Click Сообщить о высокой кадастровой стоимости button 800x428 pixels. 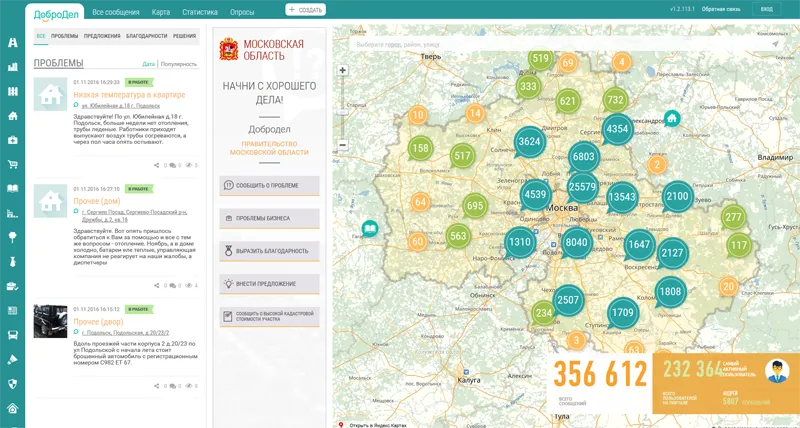[x=269, y=316]
